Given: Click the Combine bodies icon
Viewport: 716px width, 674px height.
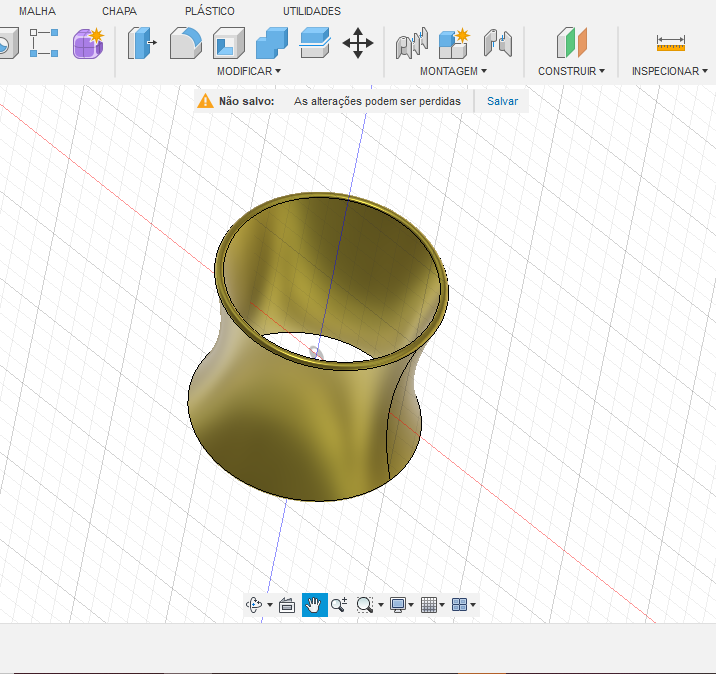Looking at the screenshot, I should click(x=272, y=43).
